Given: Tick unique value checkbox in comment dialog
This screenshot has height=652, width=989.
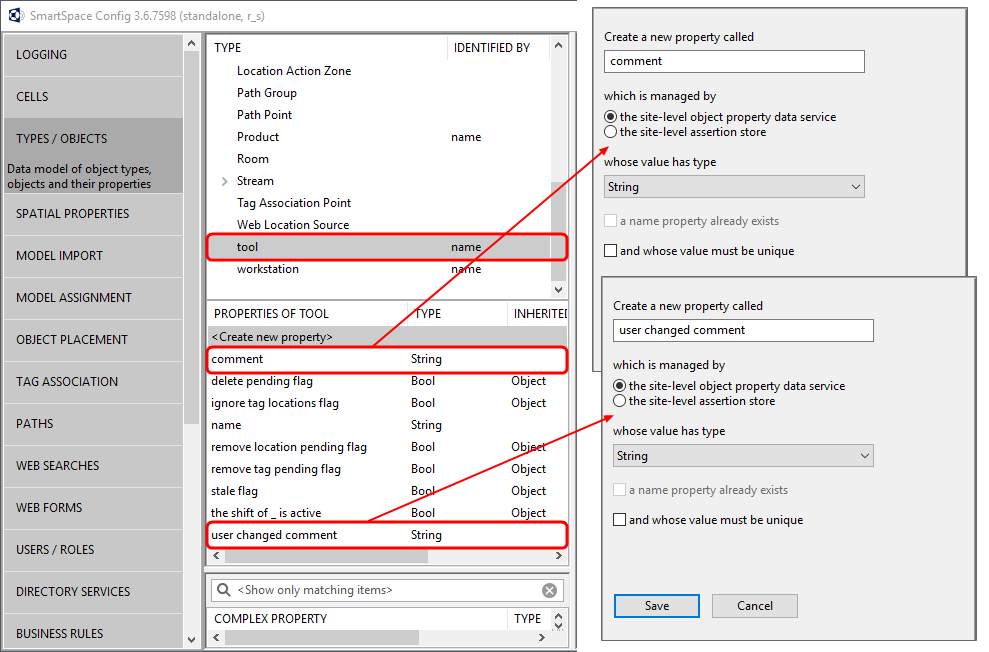Looking at the screenshot, I should [611, 251].
